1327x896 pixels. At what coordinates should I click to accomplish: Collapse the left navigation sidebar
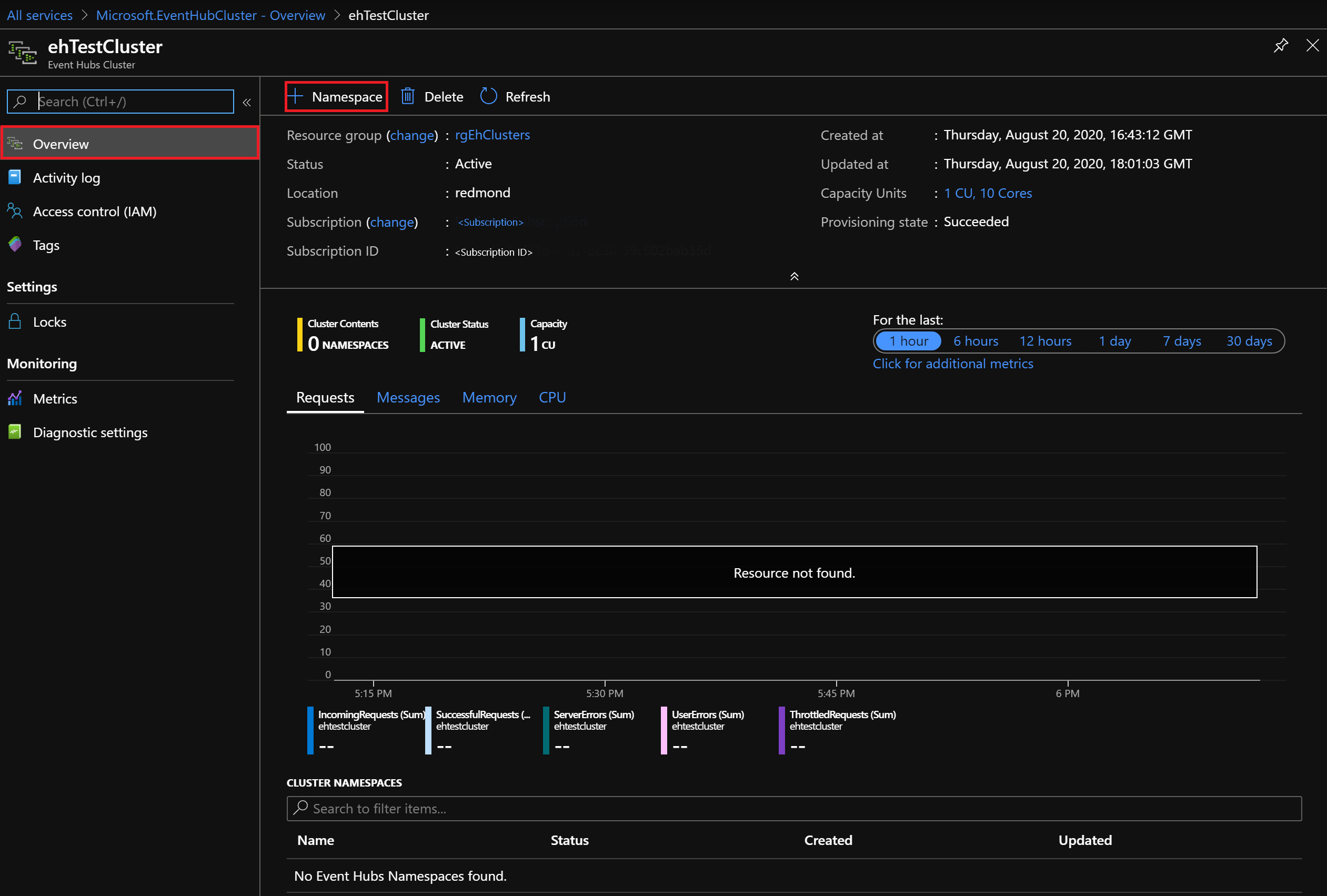coord(247,102)
